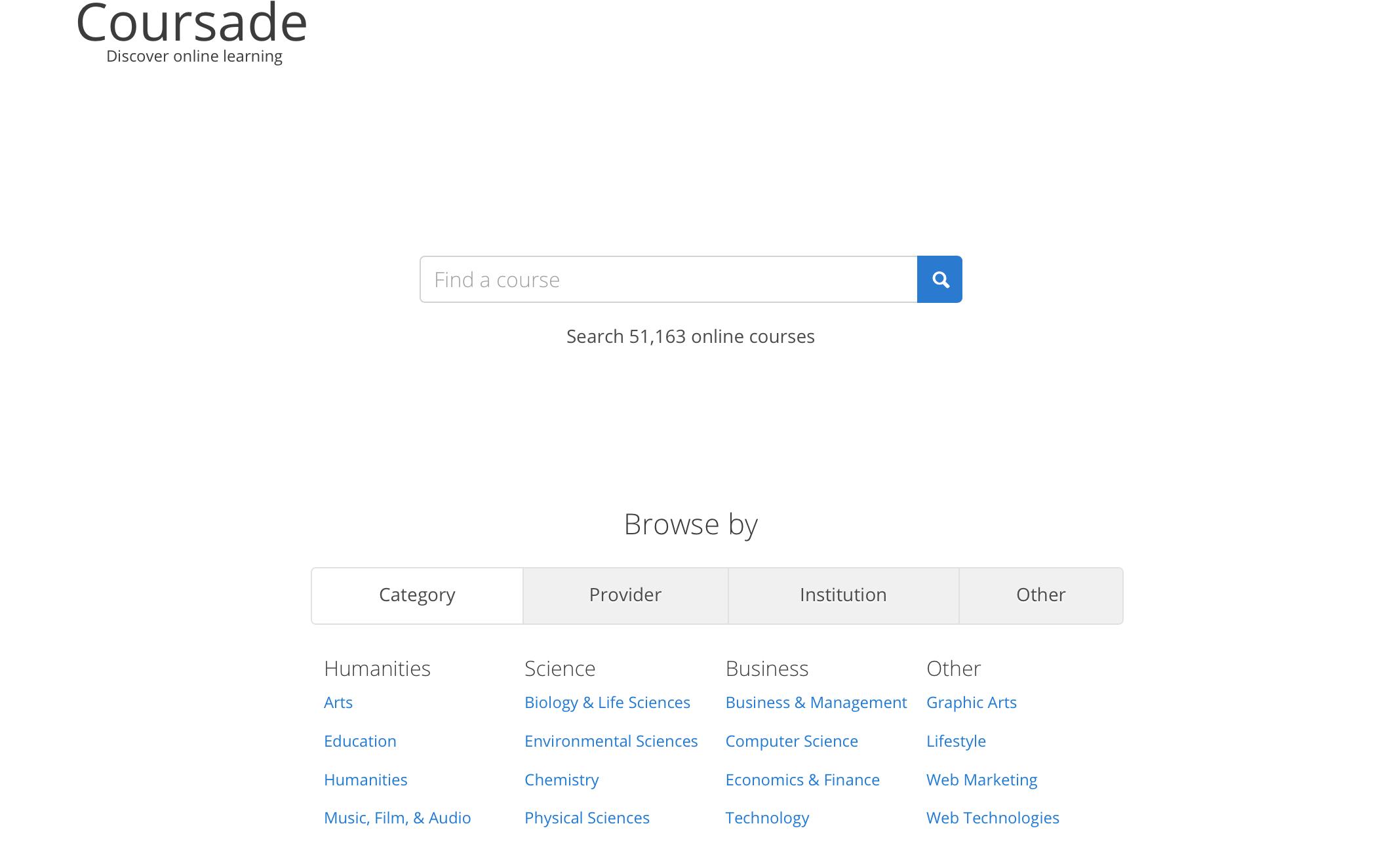Switch to the Provider tab
The height and width of the screenshot is (868, 1382).
pyautogui.click(x=625, y=595)
